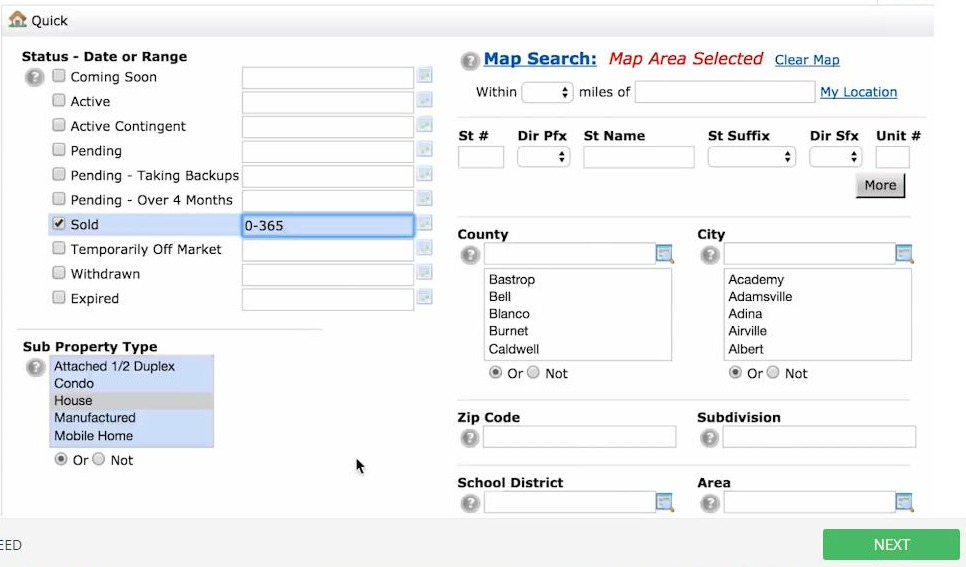Select Burnet in County list
The width and height of the screenshot is (966, 567).
577,331
